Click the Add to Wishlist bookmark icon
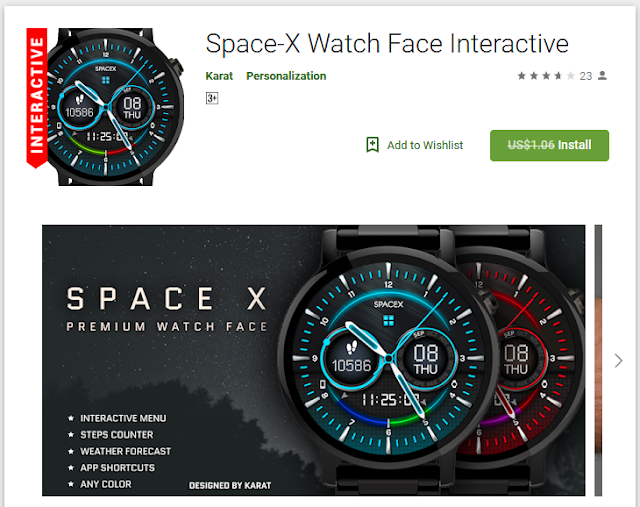640x507 pixels. (372, 145)
